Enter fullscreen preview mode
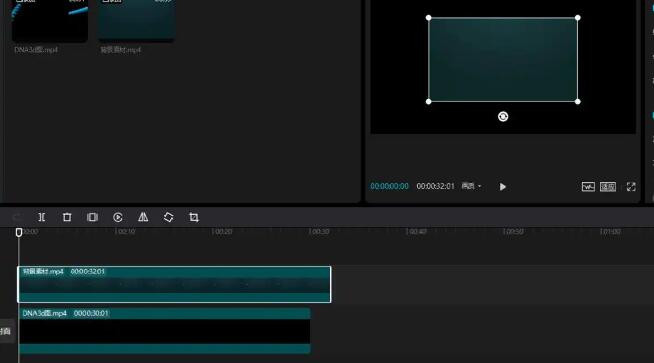The width and height of the screenshot is (654, 363). tap(631, 187)
